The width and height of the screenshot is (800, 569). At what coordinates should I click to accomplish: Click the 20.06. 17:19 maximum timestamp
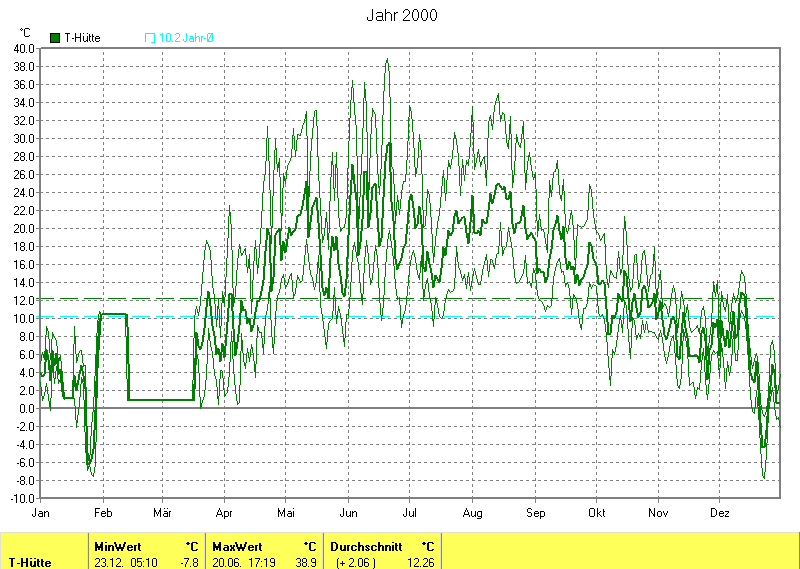pos(242,562)
